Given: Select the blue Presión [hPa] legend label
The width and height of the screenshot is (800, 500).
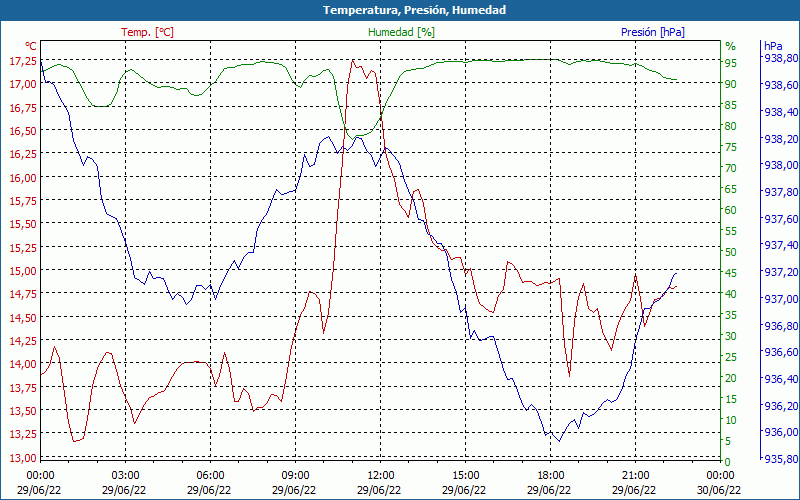Looking at the screenshot, I should tap(653, 32).
